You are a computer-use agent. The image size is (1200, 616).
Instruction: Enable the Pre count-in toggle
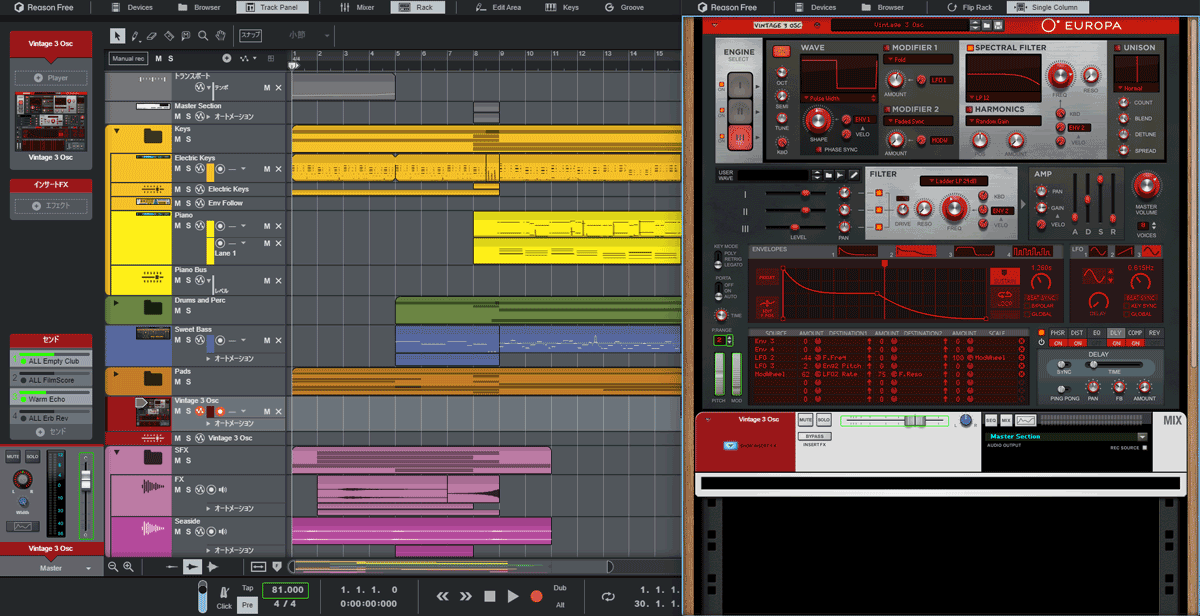[x=248, y=604]
